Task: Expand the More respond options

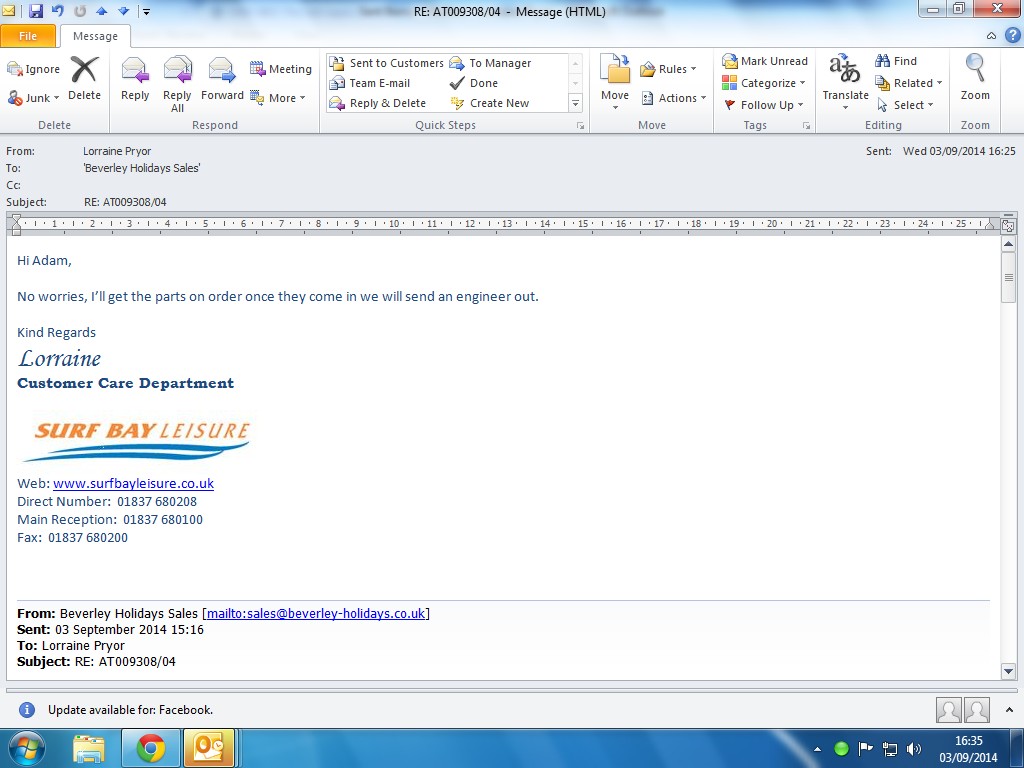Action: [x=278, y=98]
